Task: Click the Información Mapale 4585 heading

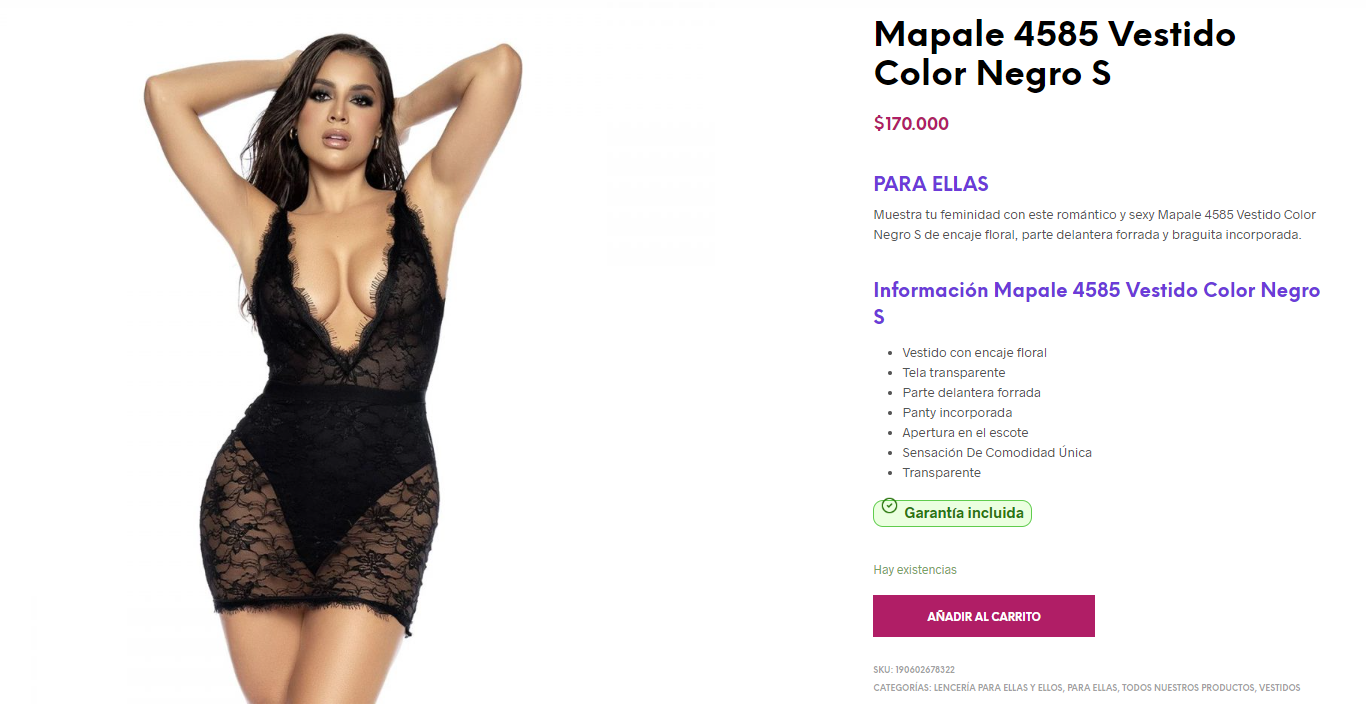Action: pos(1097,303)
